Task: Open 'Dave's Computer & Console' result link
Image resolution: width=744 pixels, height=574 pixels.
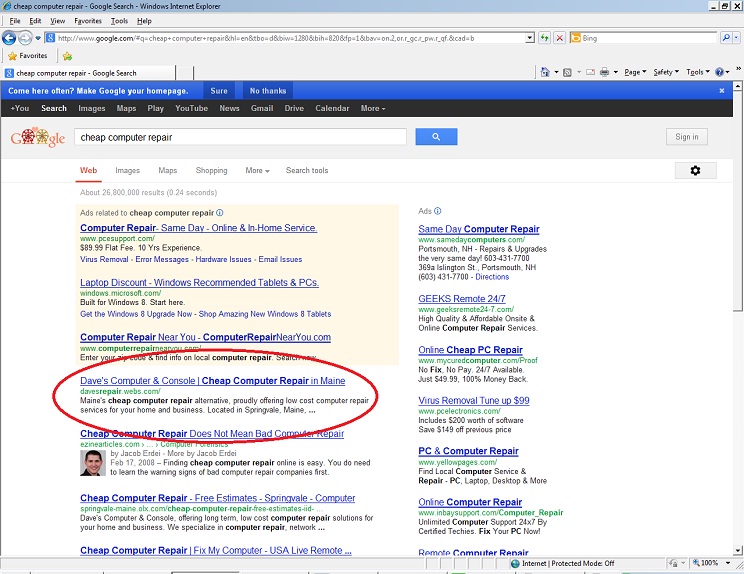Action: point(213,380)
